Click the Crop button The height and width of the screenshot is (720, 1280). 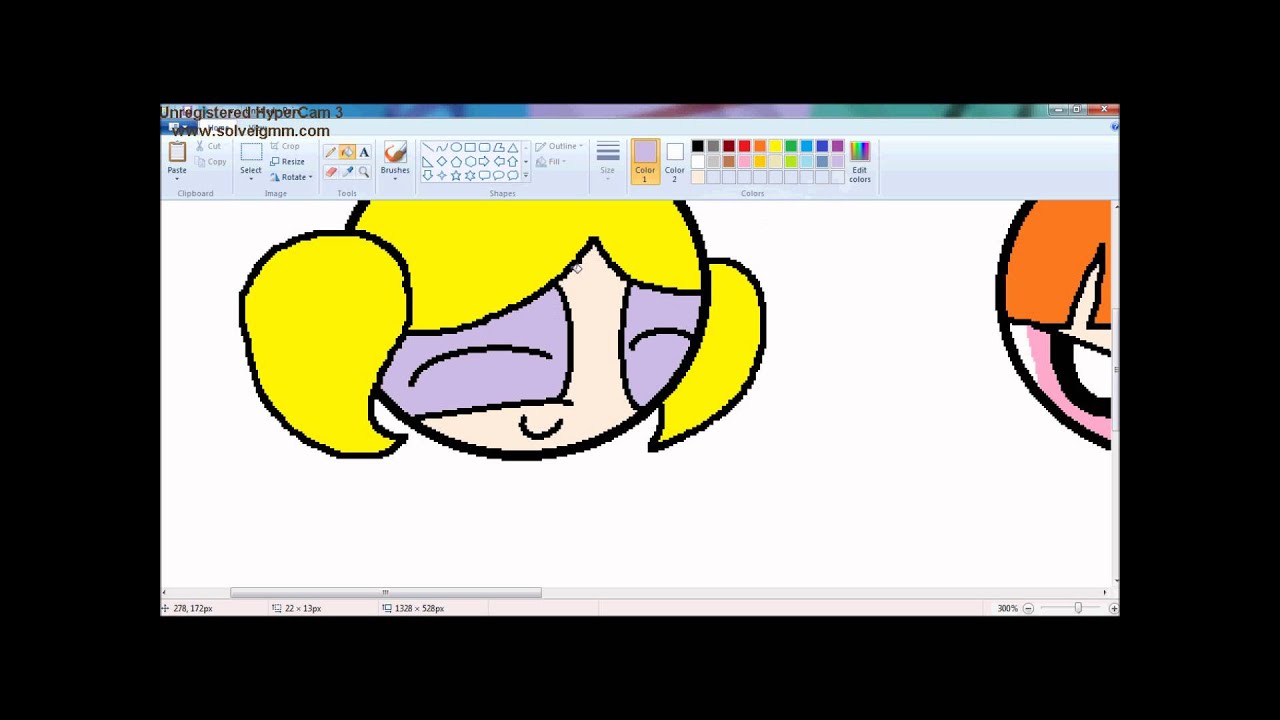[x=285, y=146]
